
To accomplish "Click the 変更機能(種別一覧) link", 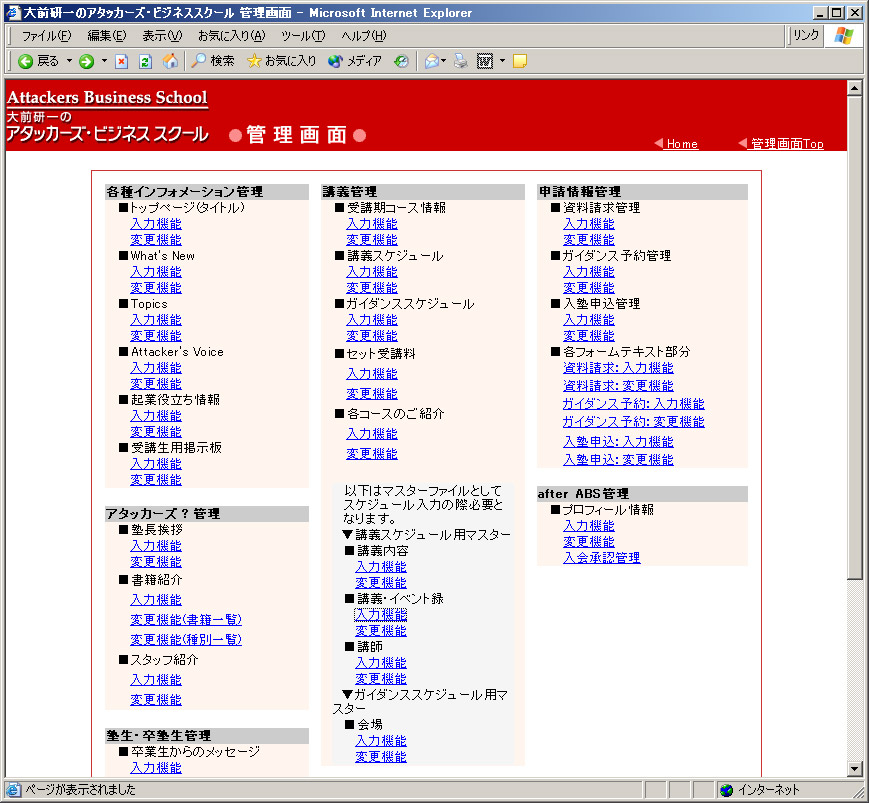I will coord(186,640).
